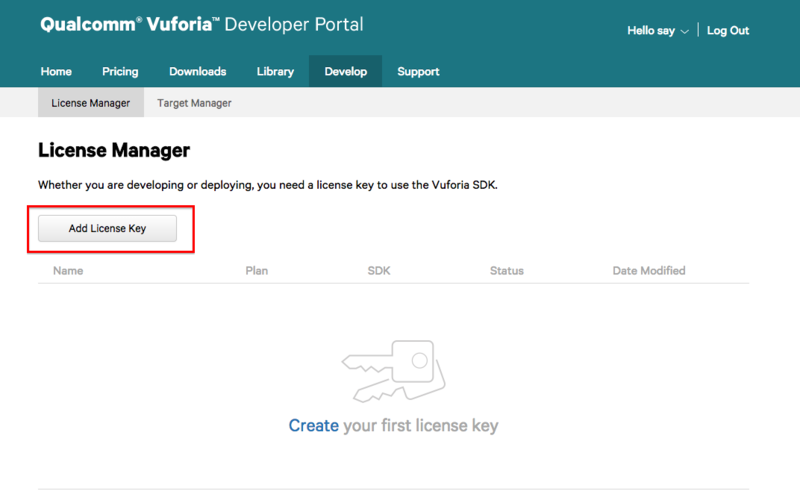The width and height of the screenshot is (800, 491).
Task: Open the Support page
Action: pyautogui.click(x=418, y=71)
